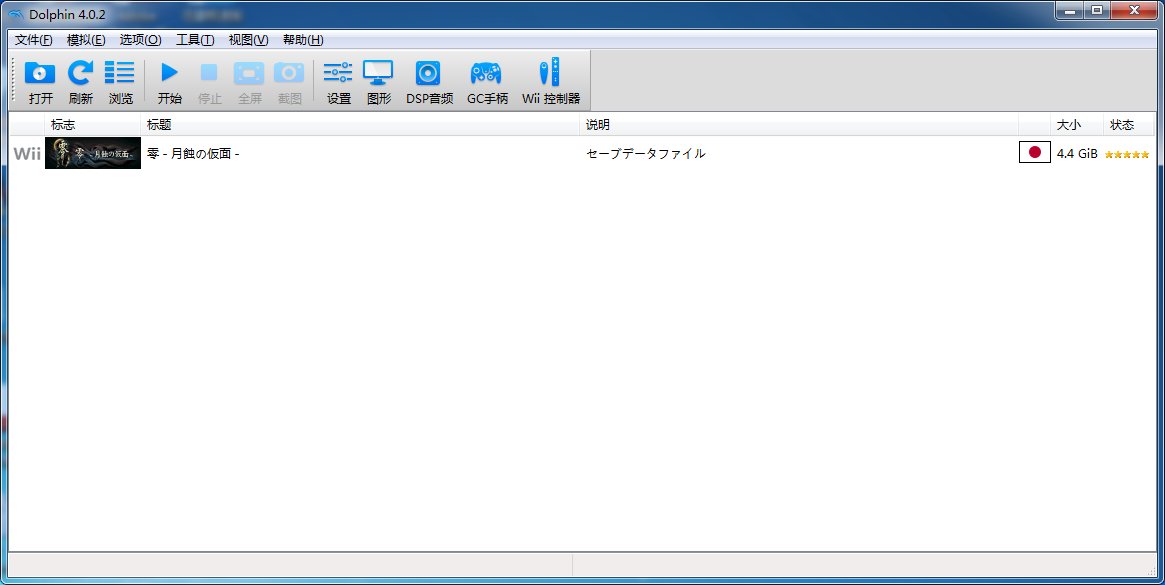The image size is (1165, 585).
Task: Start emulation with the 开始 play icon
Action: [169, 80]
